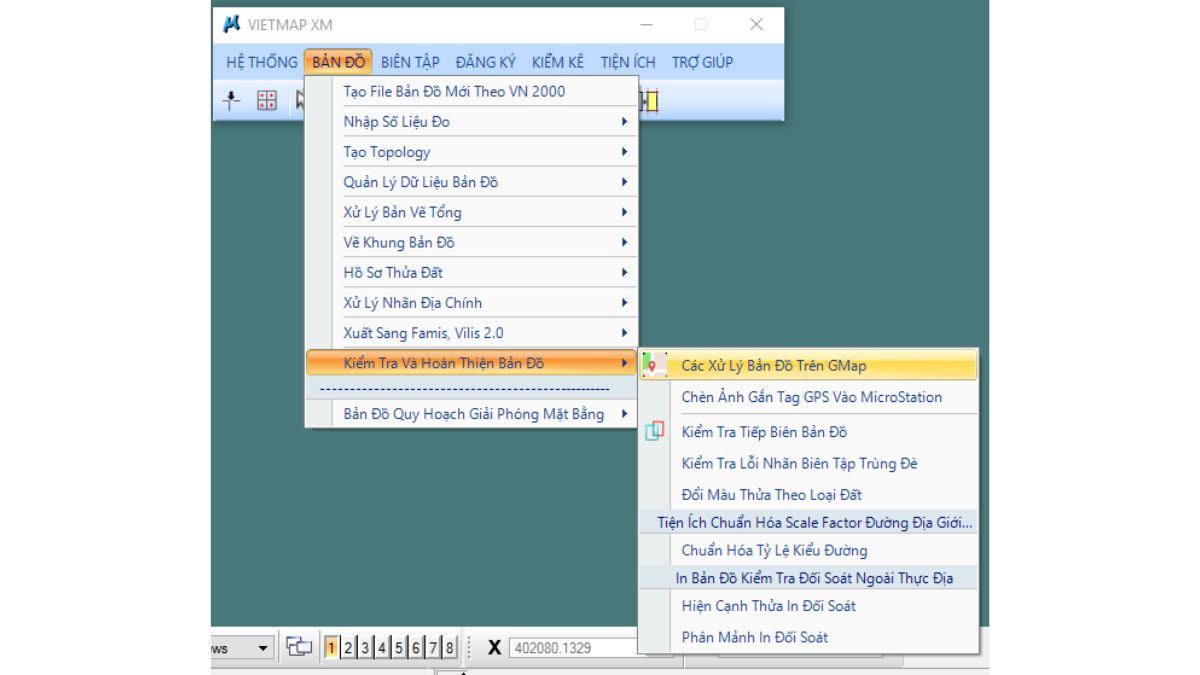This screenshot has height=675, width=1200.
Task: Toggle view 8 button
Action: coord(450,648)
